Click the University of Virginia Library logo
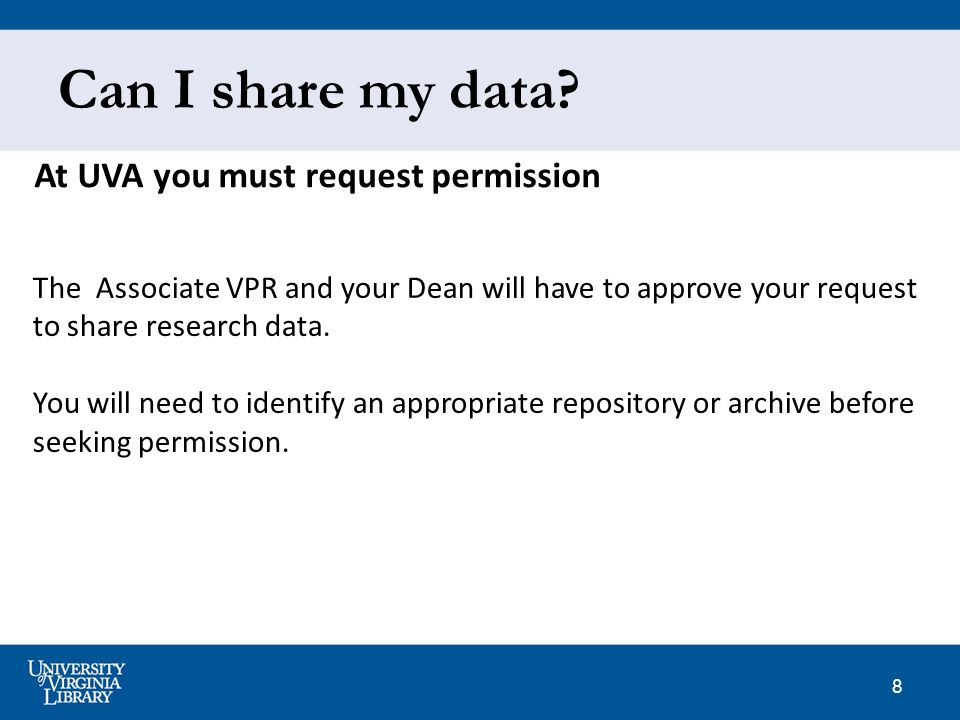 [x=76, y=683]
